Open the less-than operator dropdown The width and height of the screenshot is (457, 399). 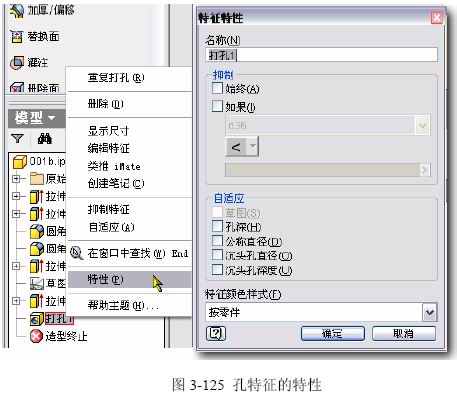point(253,146)
